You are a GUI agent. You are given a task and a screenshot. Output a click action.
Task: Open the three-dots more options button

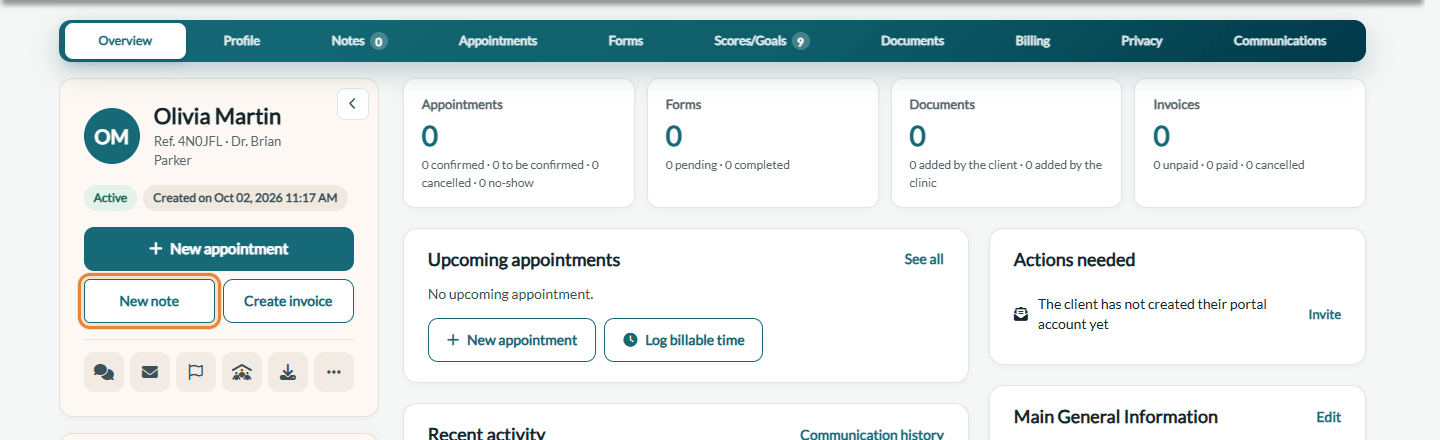[x=334, y=372]
